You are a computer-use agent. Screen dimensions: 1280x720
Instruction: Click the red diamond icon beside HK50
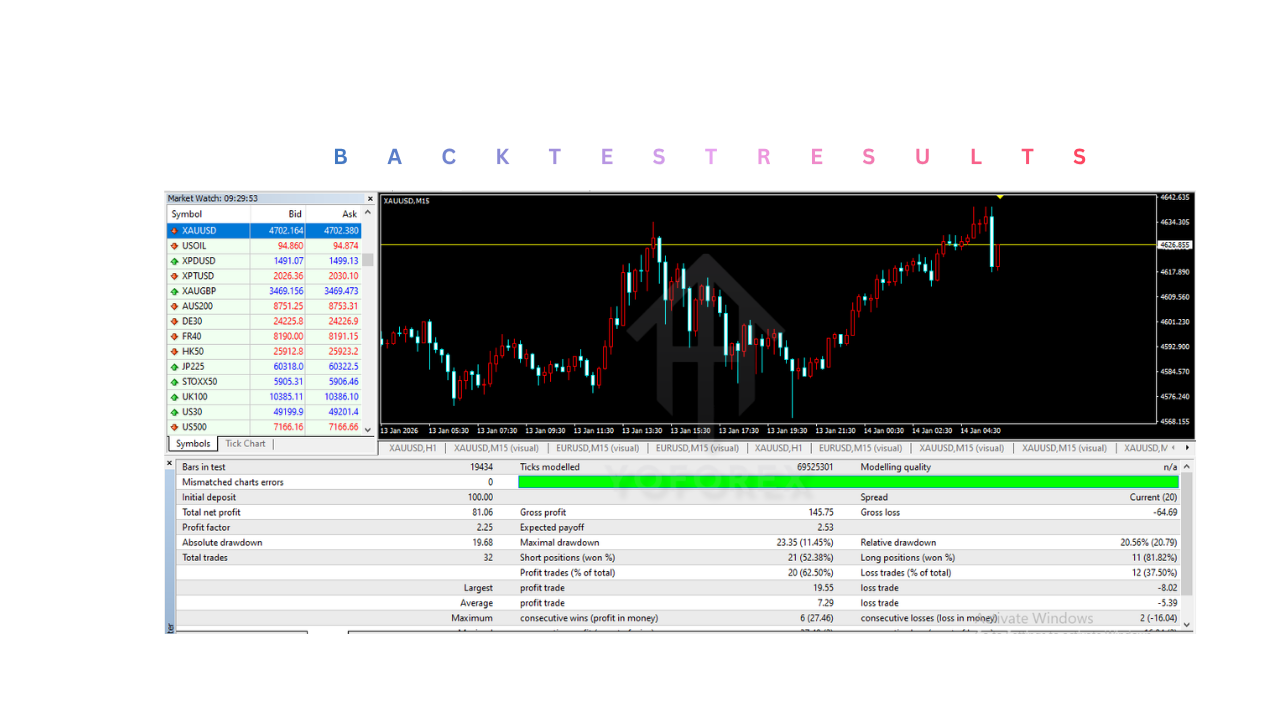click(x=174, y=350)
